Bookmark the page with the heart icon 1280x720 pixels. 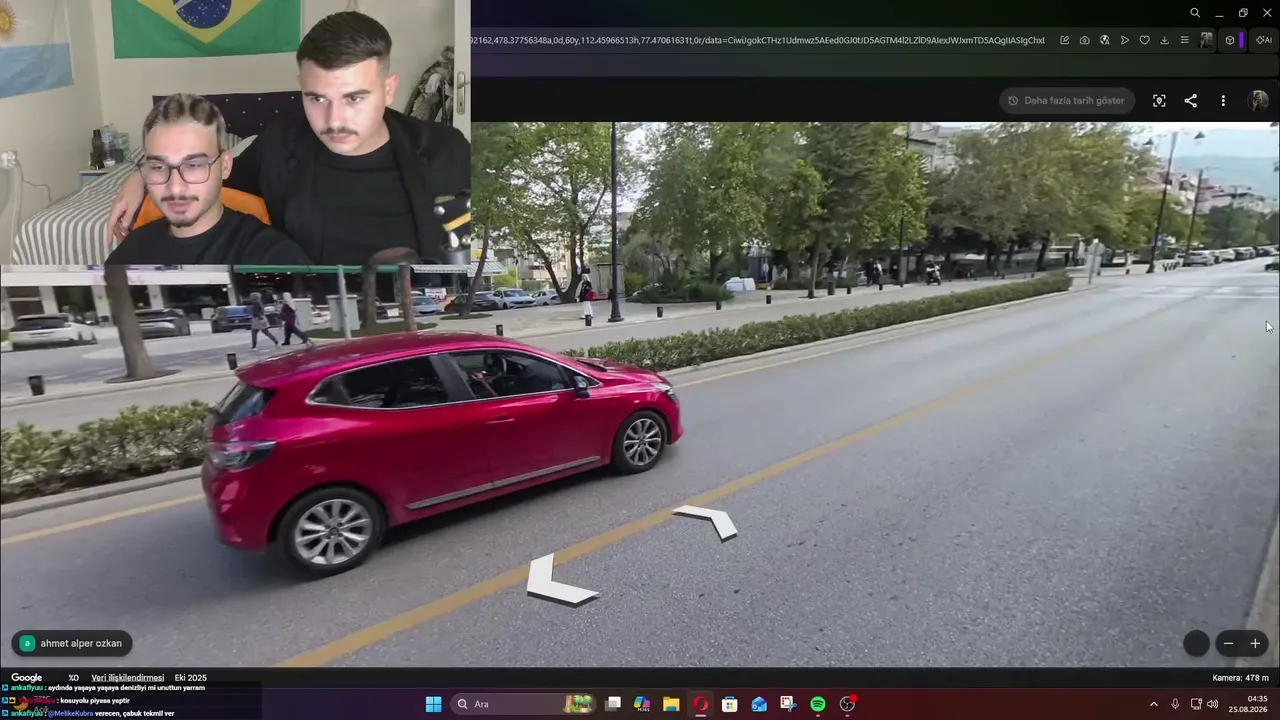coord(1145,40)
